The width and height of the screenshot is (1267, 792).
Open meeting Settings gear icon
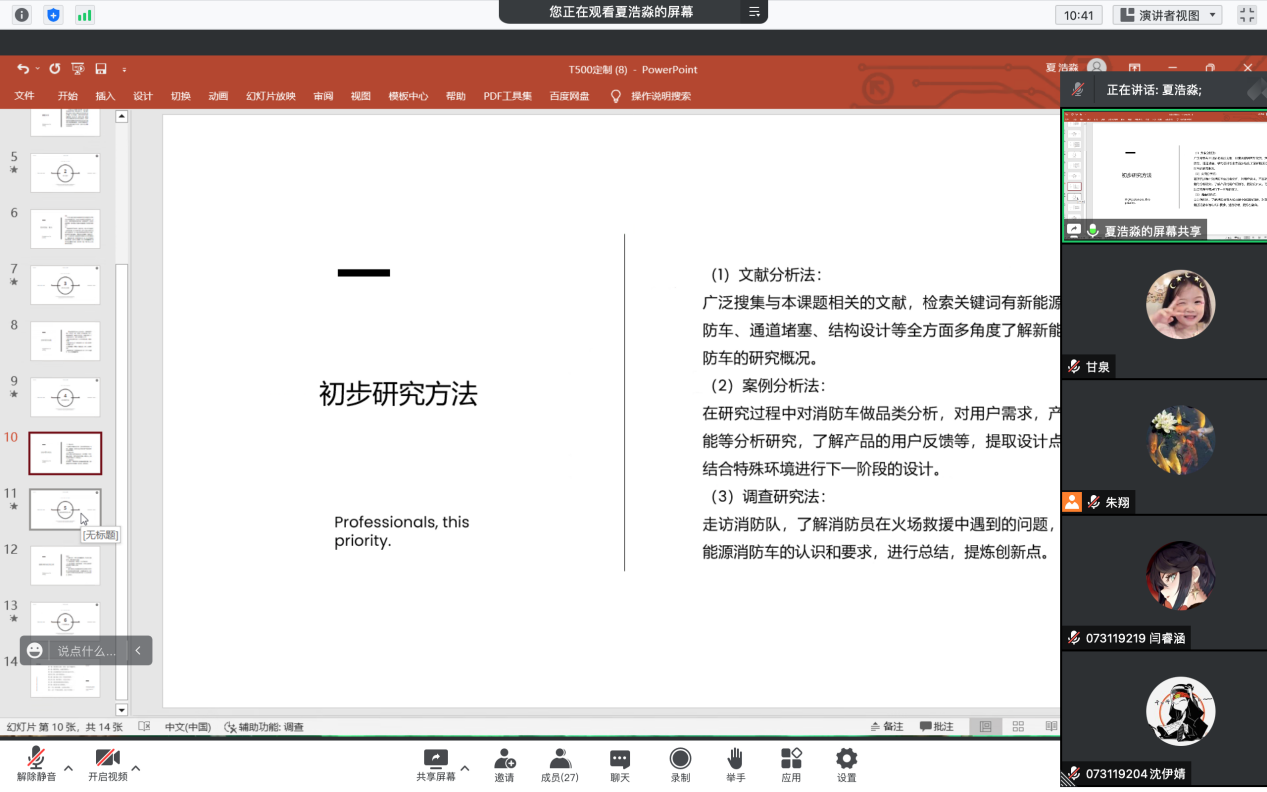pos(846,759)
